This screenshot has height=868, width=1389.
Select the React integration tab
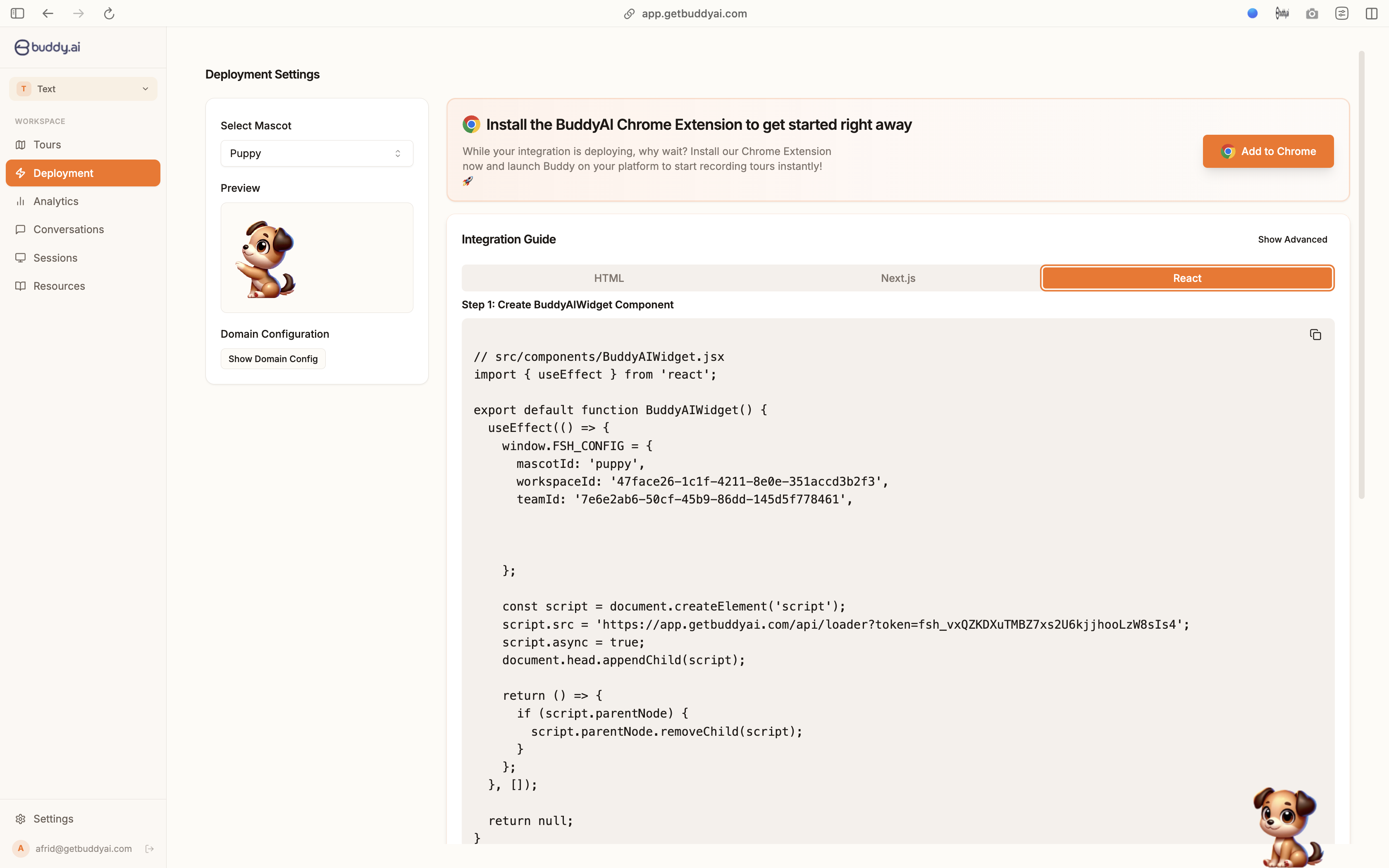pyautogui.click(x=1187, y=278)
